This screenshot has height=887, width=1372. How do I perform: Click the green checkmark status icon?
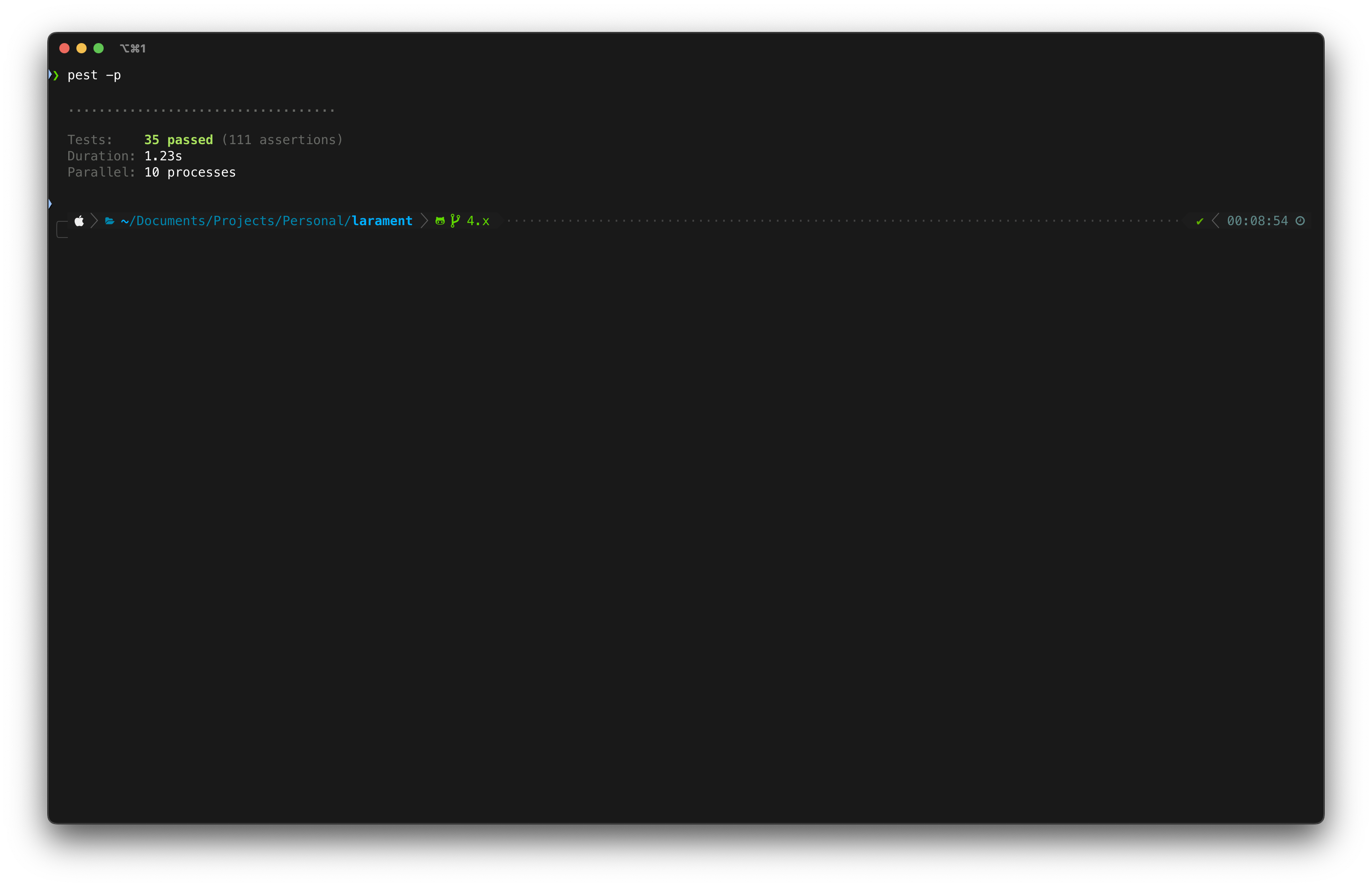(1200, 221)
